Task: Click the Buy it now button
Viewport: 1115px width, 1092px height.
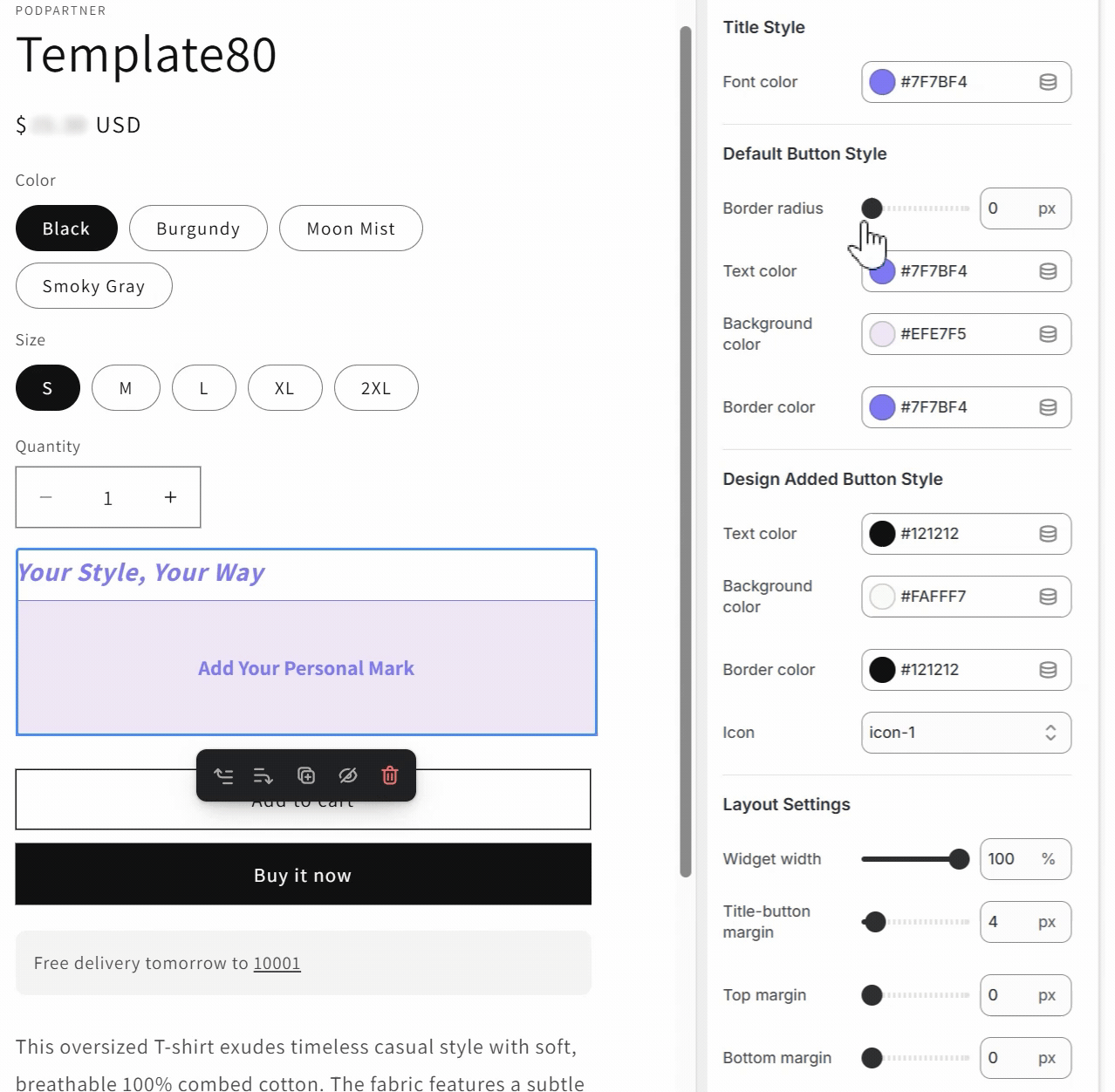Action: coord(303,875)
